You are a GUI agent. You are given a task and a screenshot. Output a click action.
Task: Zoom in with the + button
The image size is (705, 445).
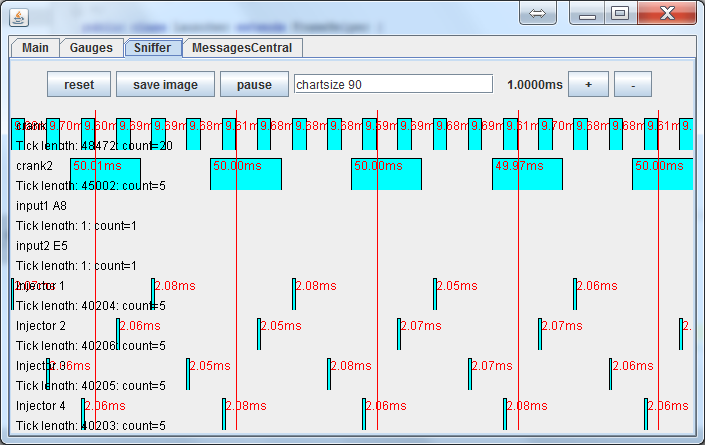pyautogui.click(x=588, y=85)
